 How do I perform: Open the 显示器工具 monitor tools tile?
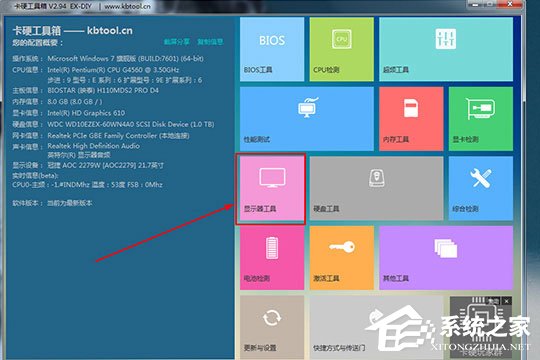(272, 188)
